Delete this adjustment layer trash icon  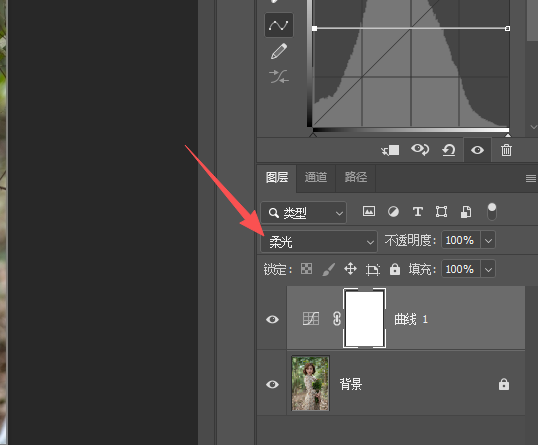(x=506, y=150)
